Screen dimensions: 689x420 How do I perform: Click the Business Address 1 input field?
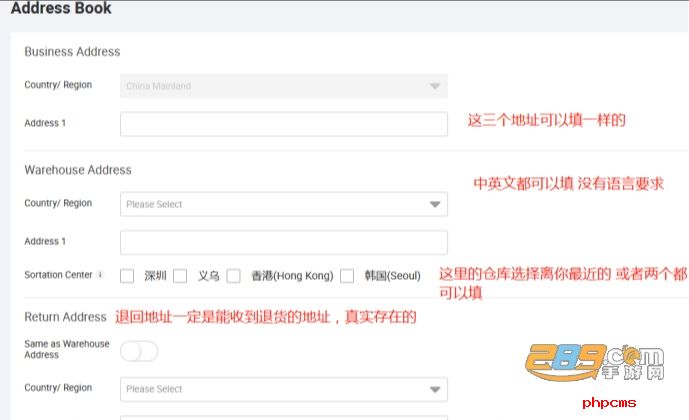coord(284,124)
